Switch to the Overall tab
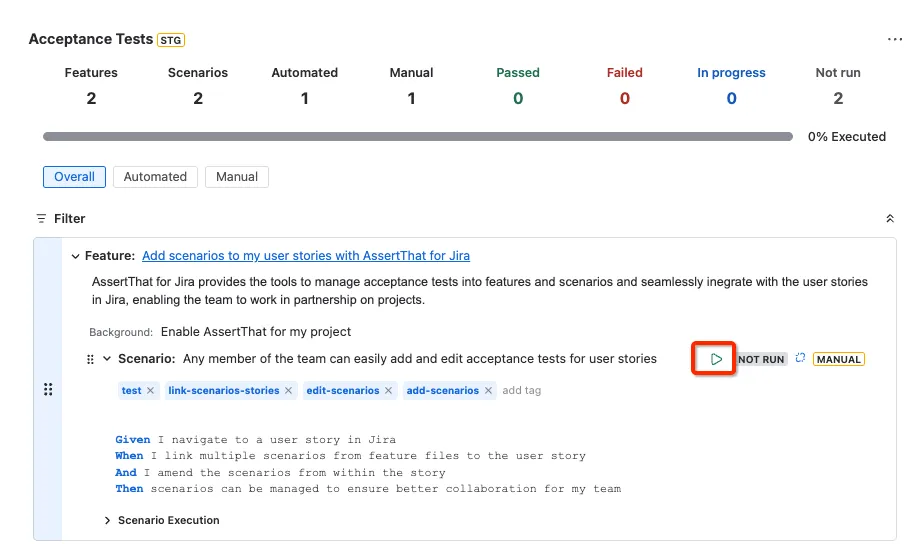920x544 pixels. 75,177
